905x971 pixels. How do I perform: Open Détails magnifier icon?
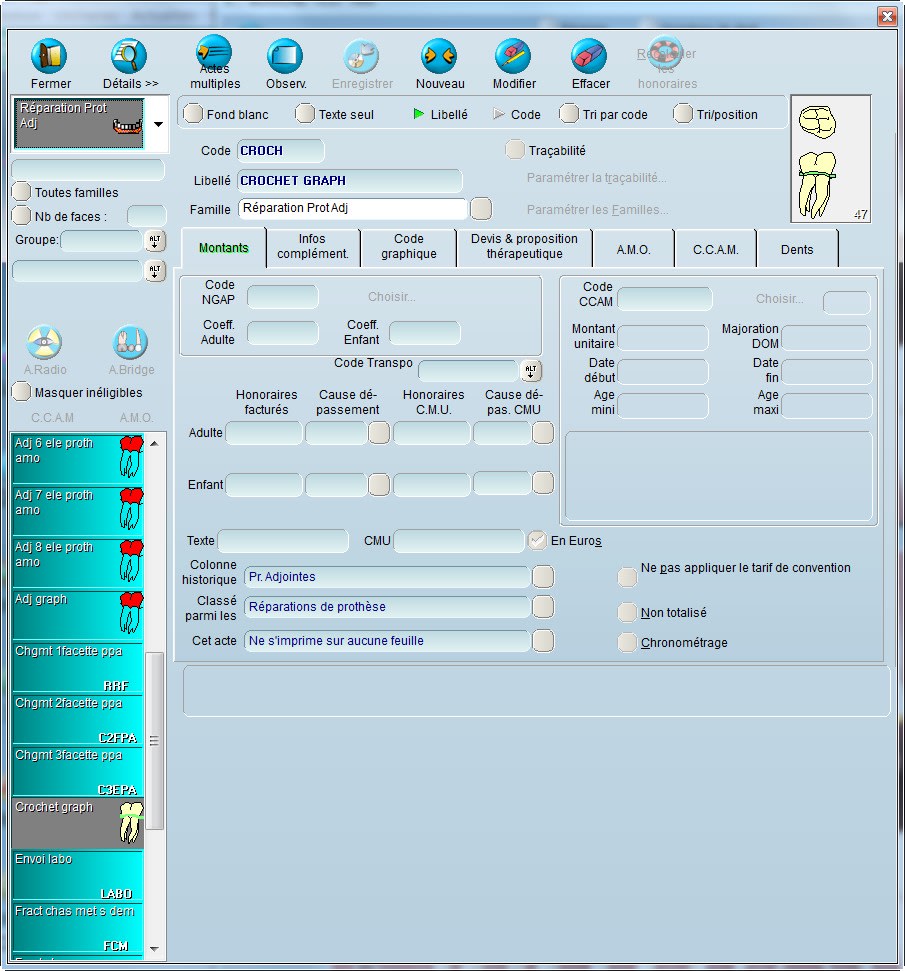coord(129,56)
